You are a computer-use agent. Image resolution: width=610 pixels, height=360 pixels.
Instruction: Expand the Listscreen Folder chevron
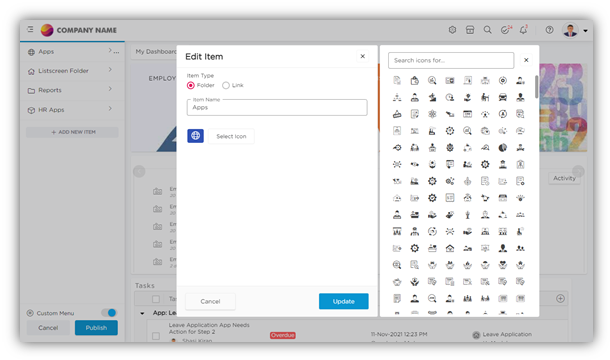point(110,70)
